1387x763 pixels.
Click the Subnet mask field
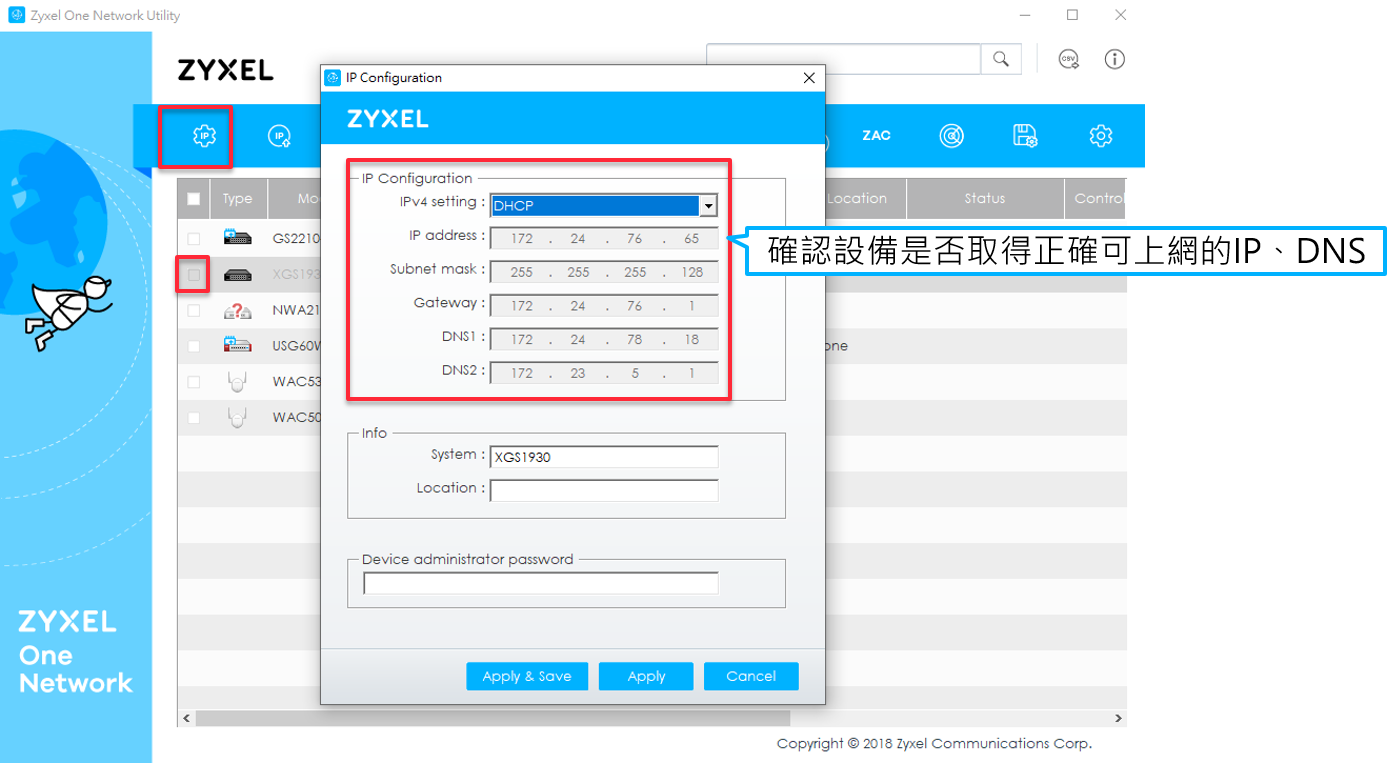click(x=604, y=272)
